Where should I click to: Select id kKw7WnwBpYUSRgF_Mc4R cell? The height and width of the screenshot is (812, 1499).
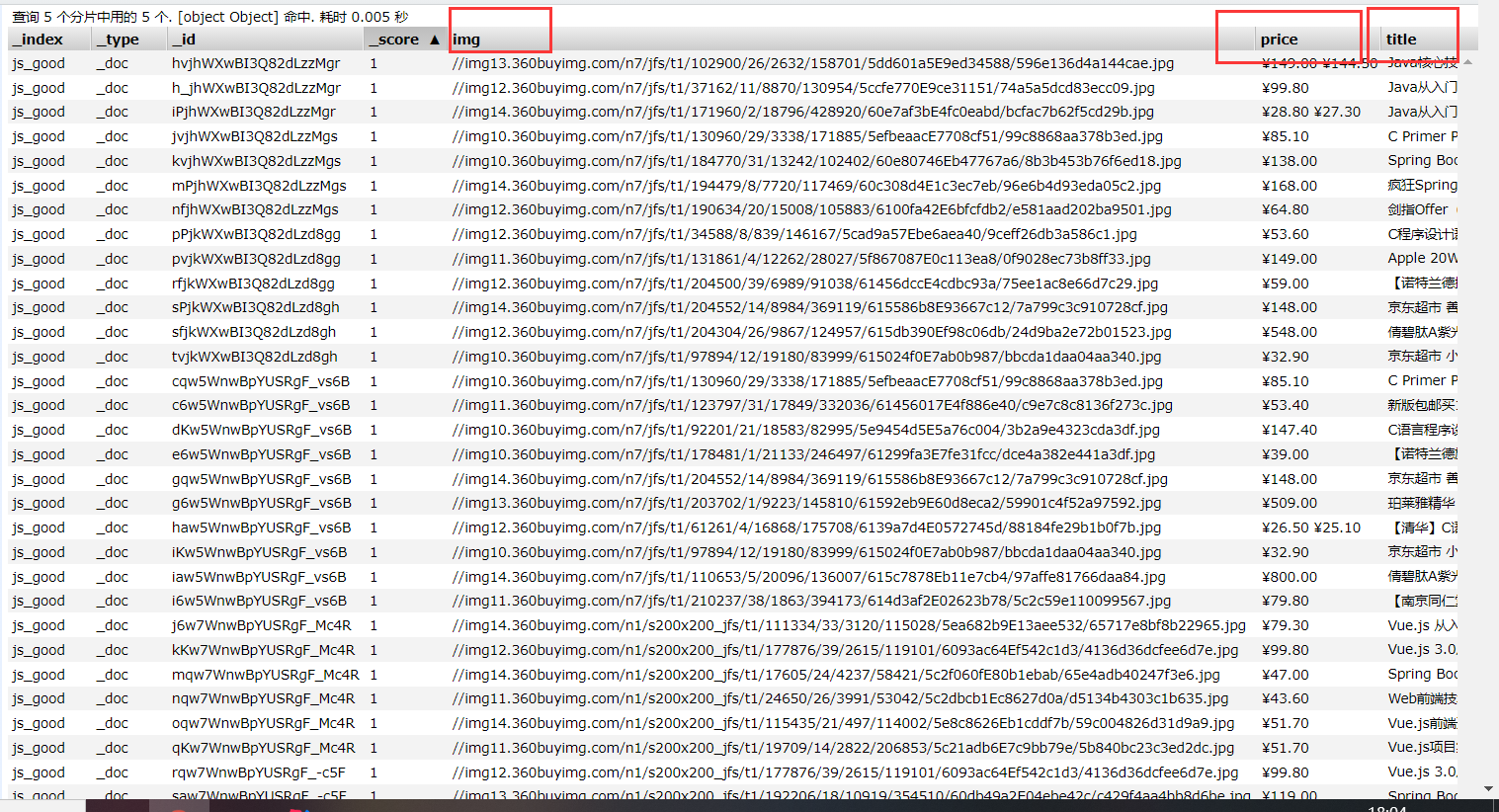(263, 650)
